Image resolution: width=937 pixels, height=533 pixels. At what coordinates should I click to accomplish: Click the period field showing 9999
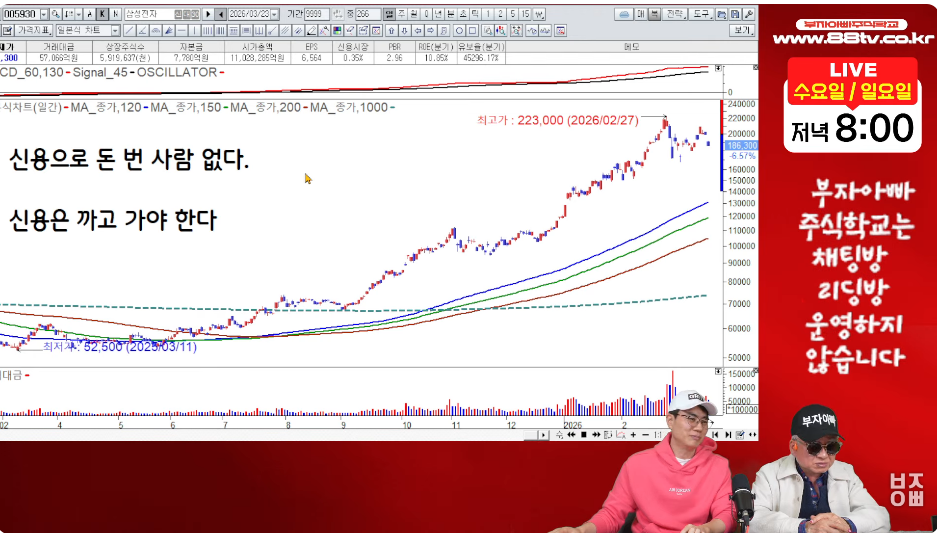pyautogui.click(x=316, y=14)
